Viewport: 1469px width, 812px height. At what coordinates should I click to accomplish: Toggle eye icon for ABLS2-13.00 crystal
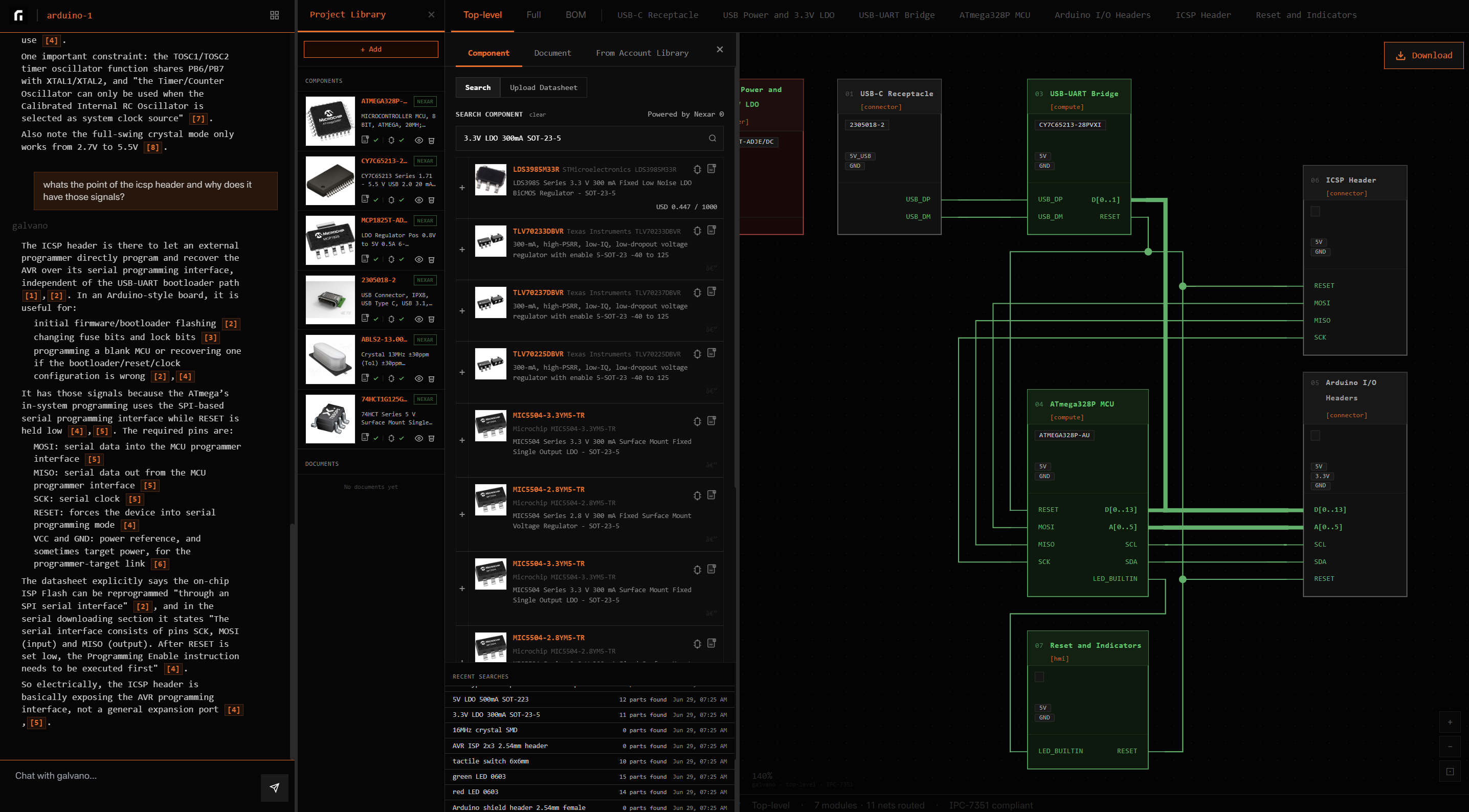(418, 378)
